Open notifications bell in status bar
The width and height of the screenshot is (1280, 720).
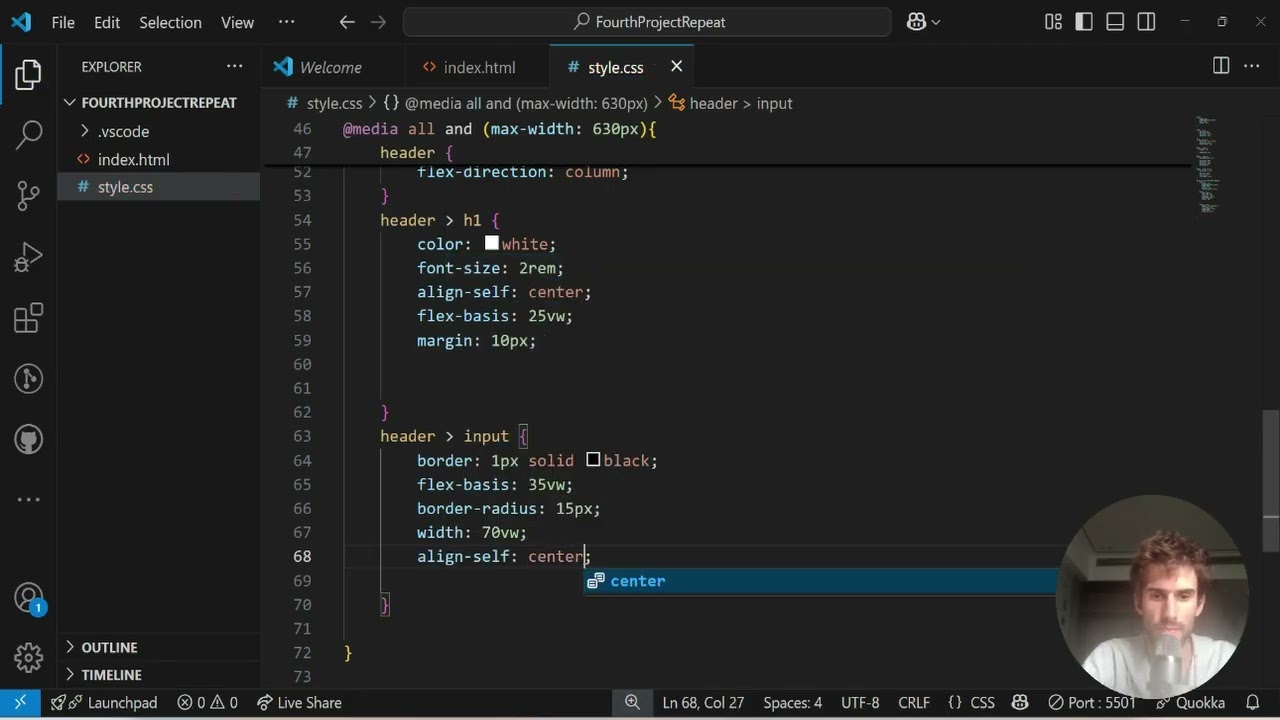(x=1252, y=703)
